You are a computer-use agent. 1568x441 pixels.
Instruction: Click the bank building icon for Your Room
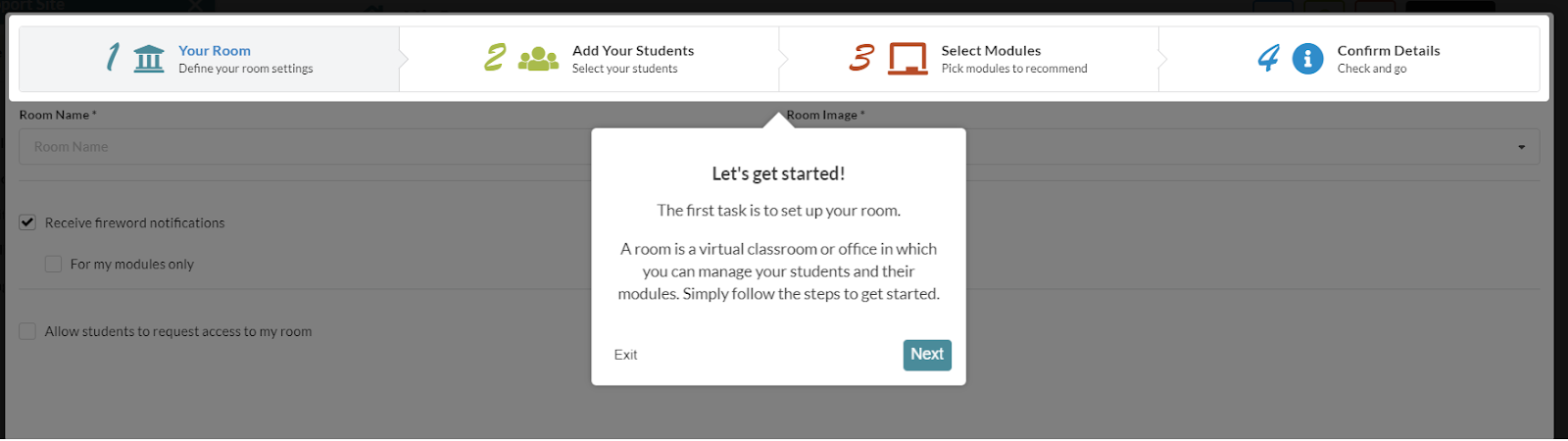point(149,59)
